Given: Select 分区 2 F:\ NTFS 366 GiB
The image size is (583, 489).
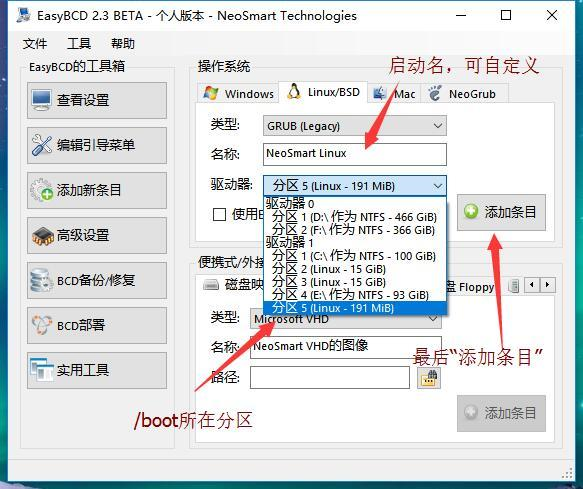Looking at the screenshot, I should point(355,230).
